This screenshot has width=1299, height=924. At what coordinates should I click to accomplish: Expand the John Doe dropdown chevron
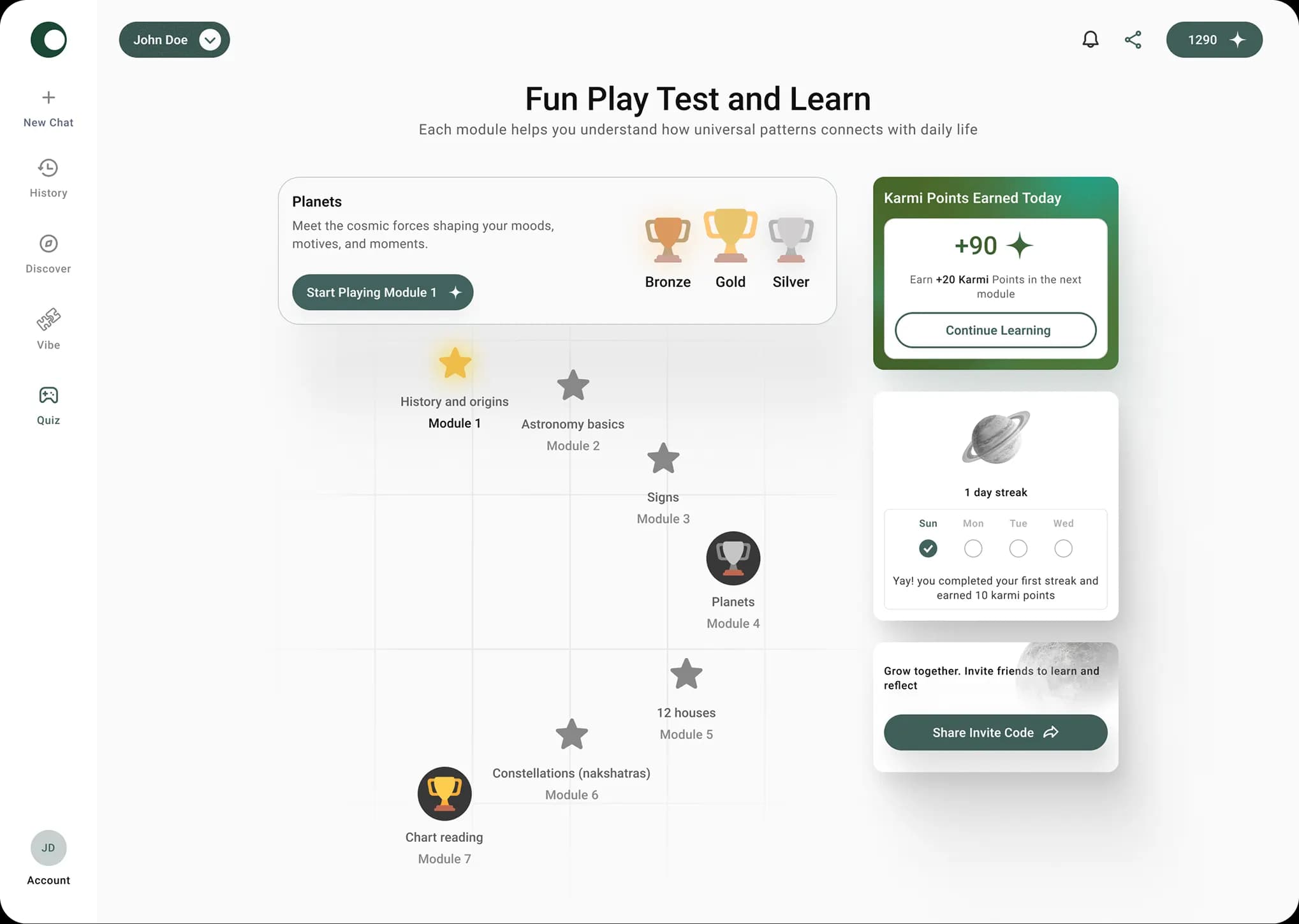[210, 40]
